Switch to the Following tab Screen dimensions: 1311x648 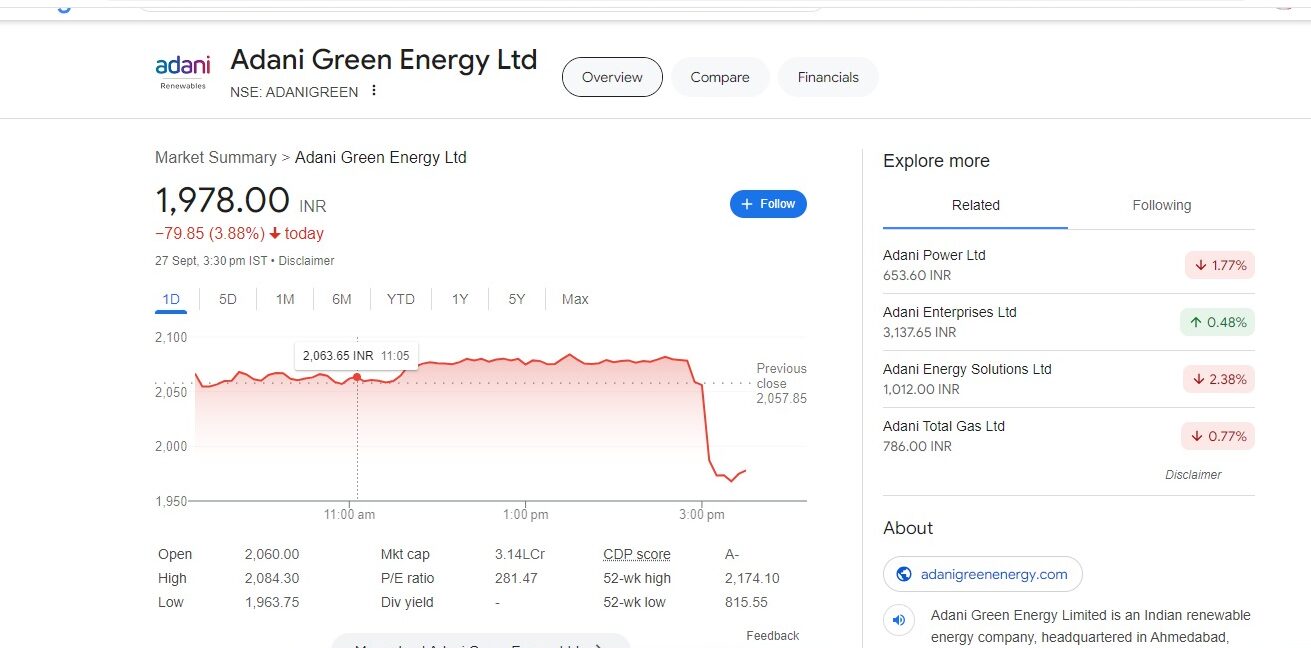(x=1162, y=205)
